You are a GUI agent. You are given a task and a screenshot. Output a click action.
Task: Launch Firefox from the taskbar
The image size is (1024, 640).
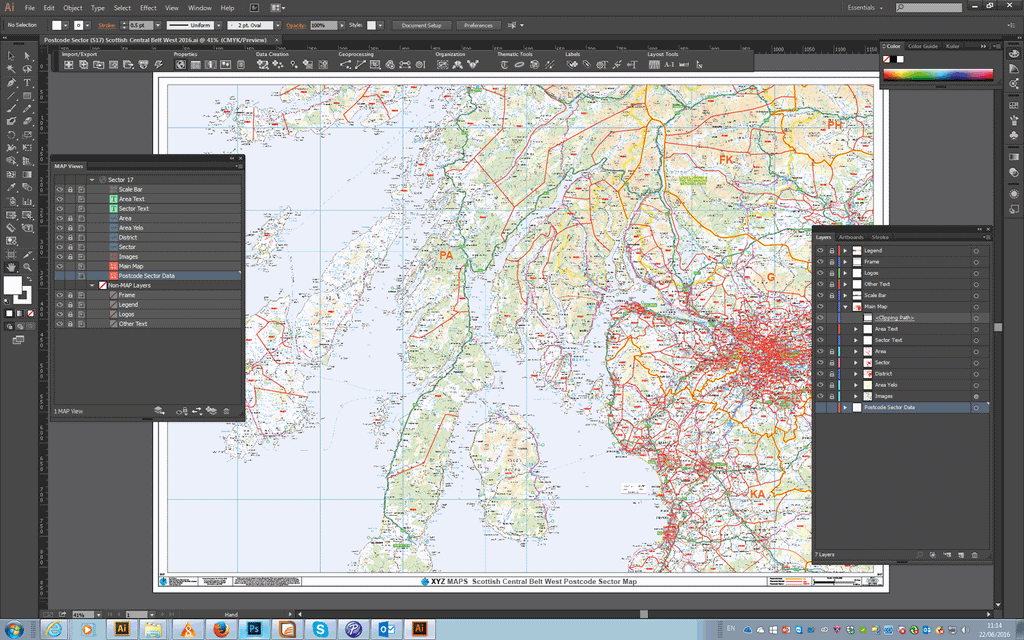(221, 629)
